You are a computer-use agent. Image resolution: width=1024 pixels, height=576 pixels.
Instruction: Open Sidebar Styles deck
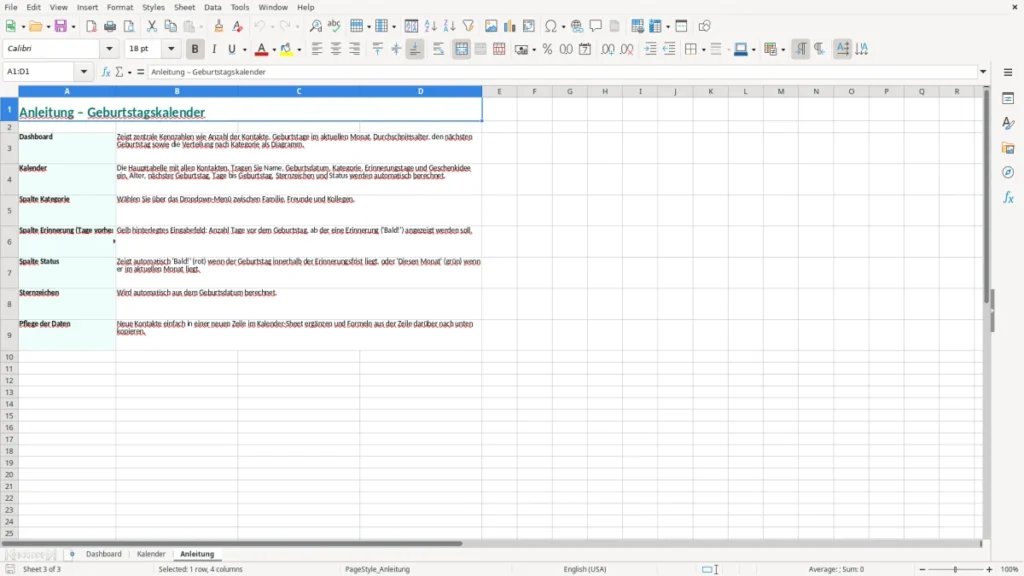pos(1008,123)
